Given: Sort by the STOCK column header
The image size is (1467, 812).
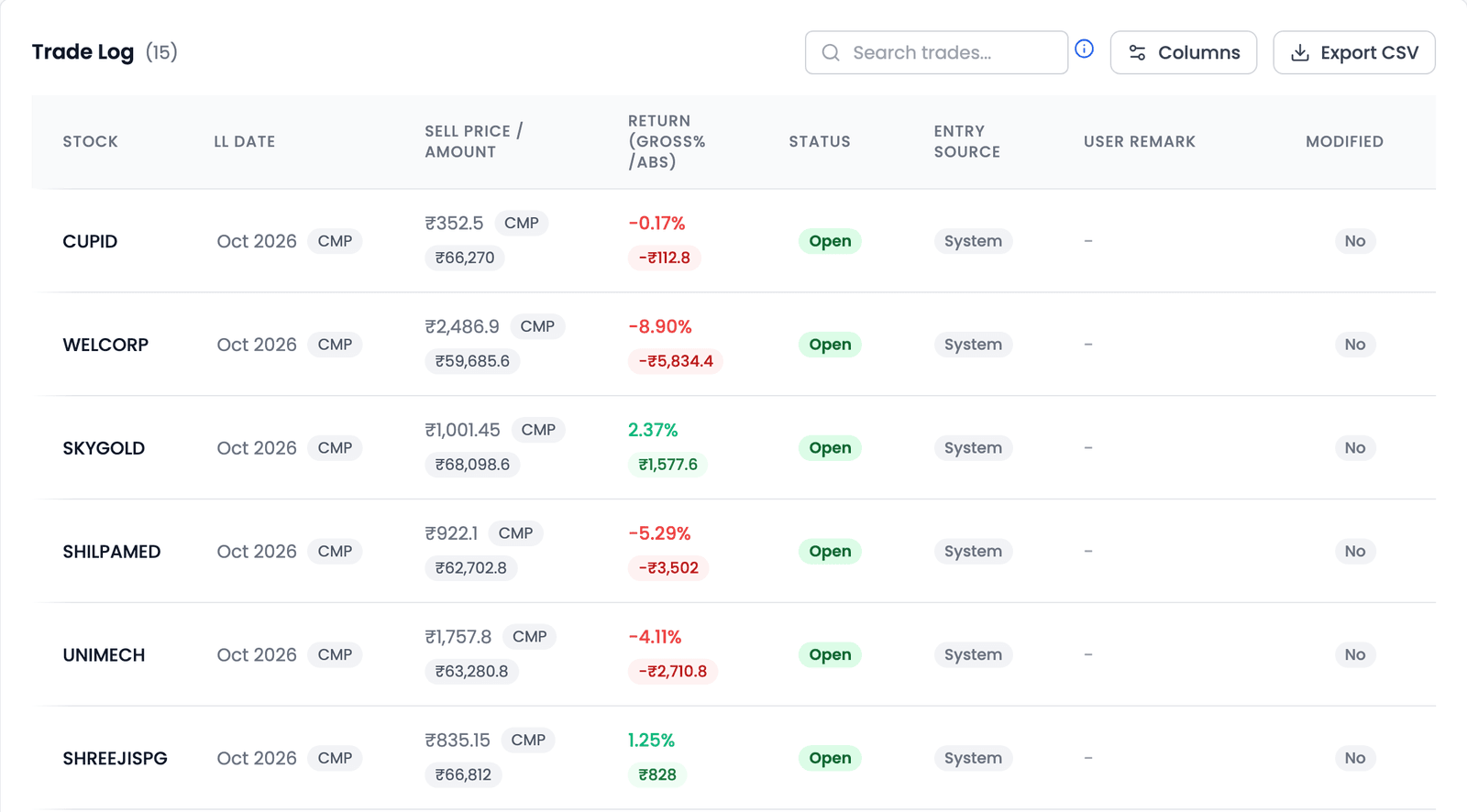Looking at the screenshot, I should tap(91, 141).
